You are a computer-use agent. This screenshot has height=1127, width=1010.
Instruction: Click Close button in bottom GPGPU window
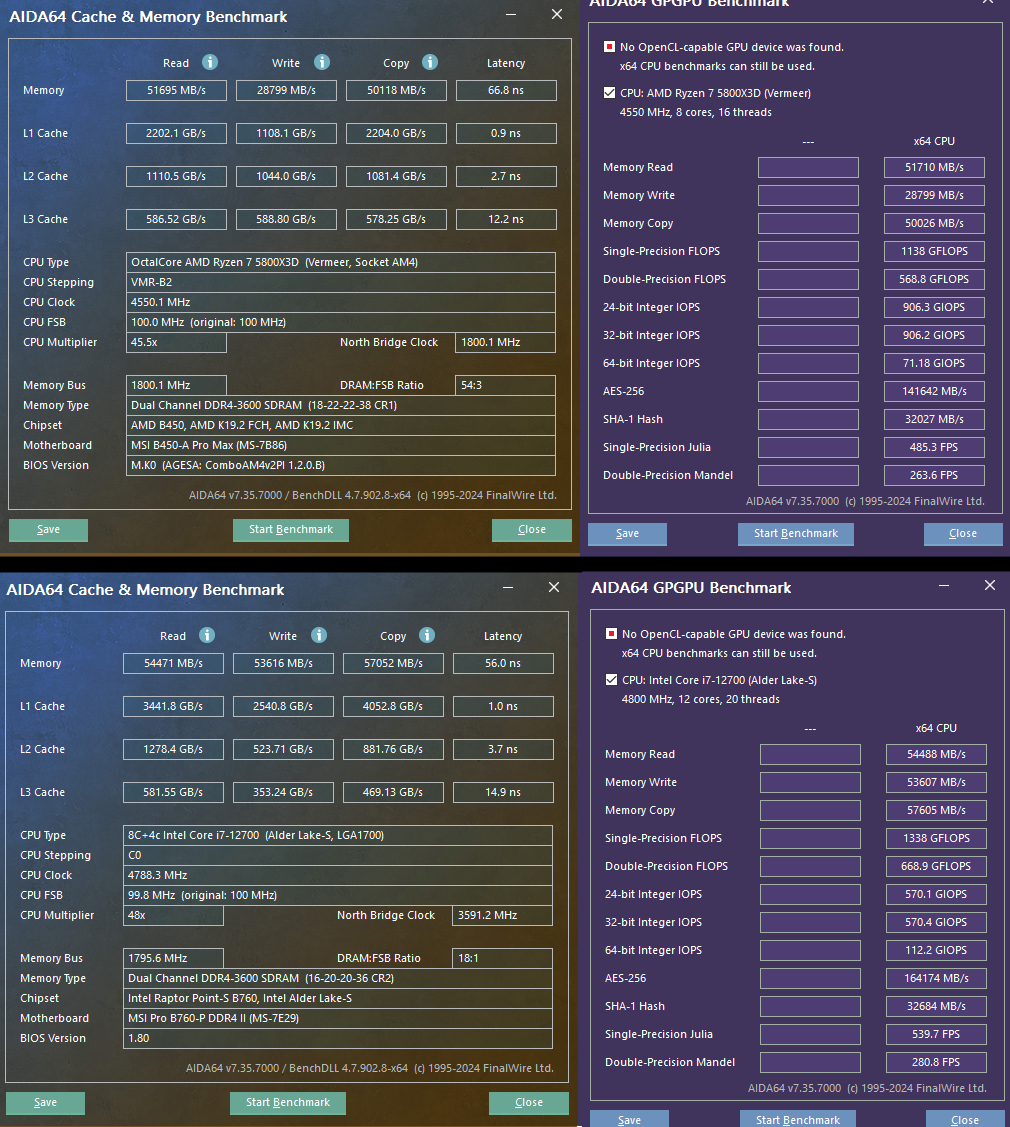(x=965, y=1119)
